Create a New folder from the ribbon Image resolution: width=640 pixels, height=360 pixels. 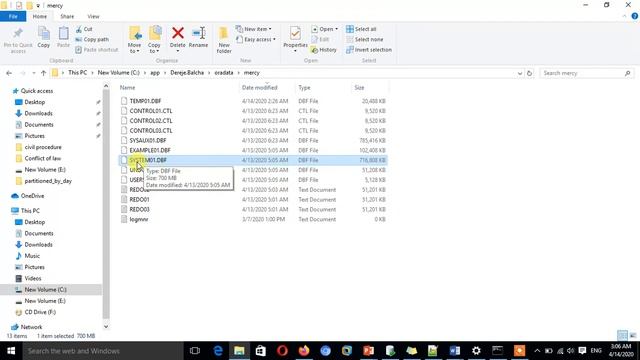coord(224,40)
